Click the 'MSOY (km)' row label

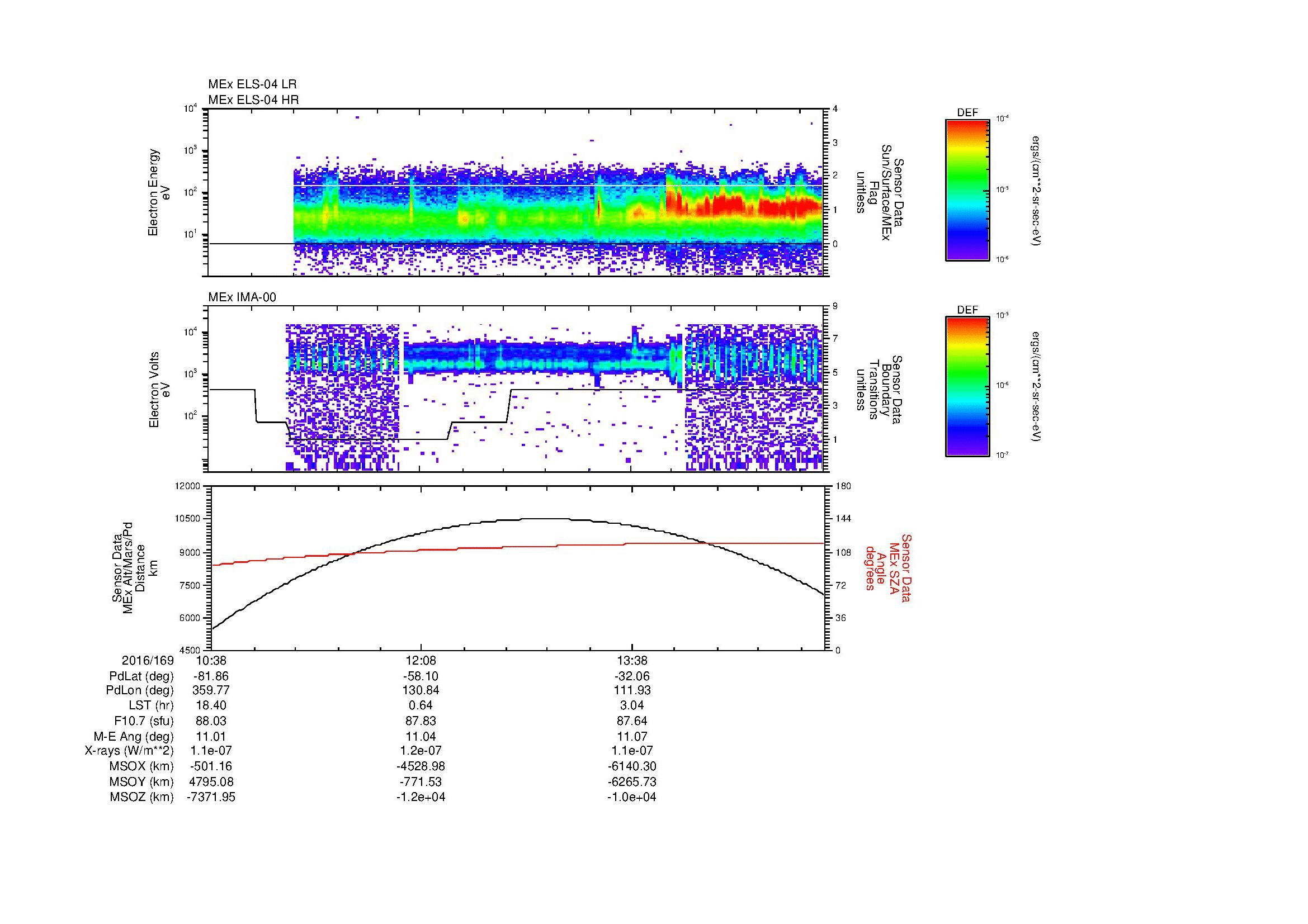tap(142, 782)
